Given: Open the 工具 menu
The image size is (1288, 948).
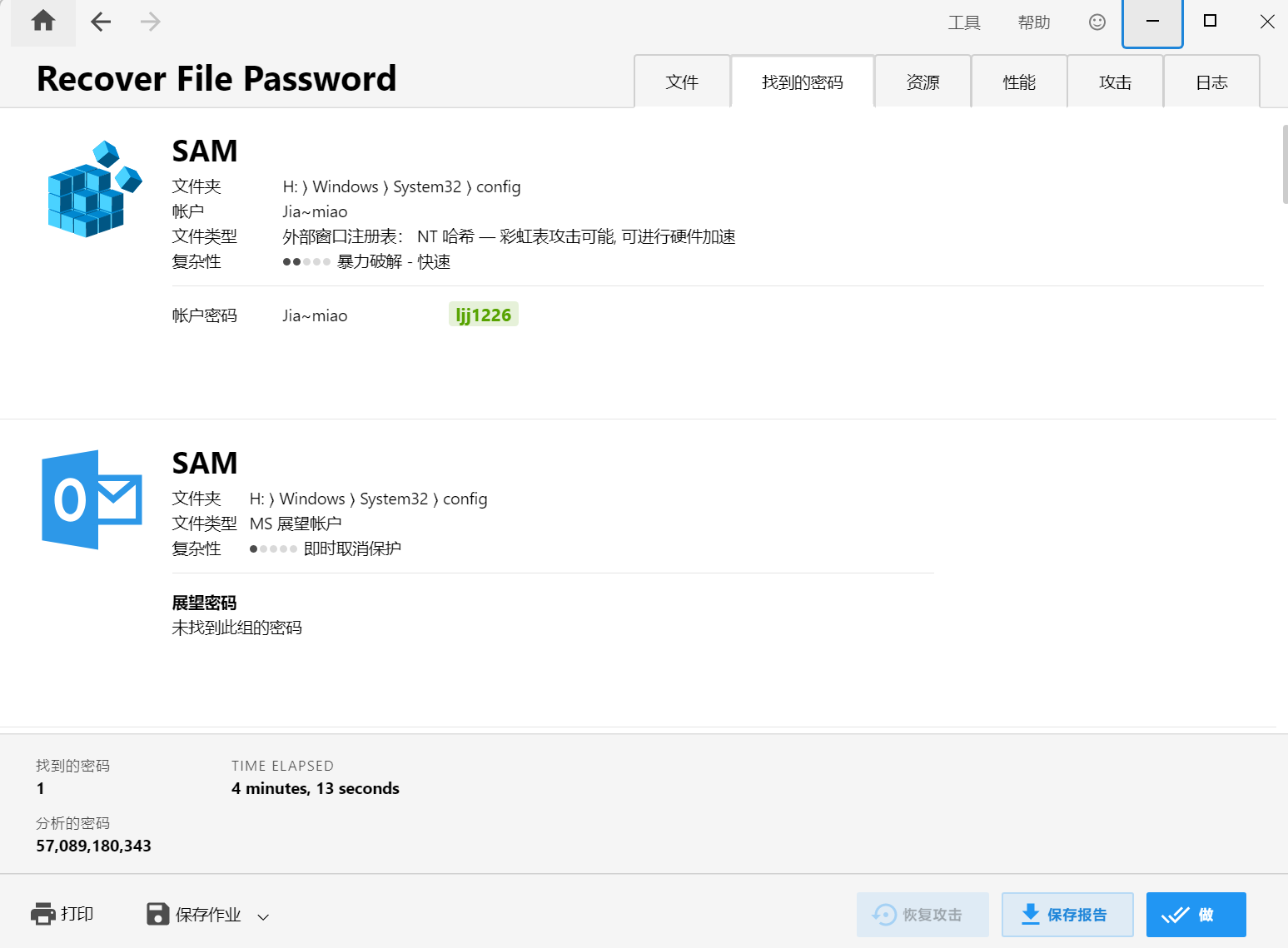Looking at the screenshot, I should tap(964, 22).
